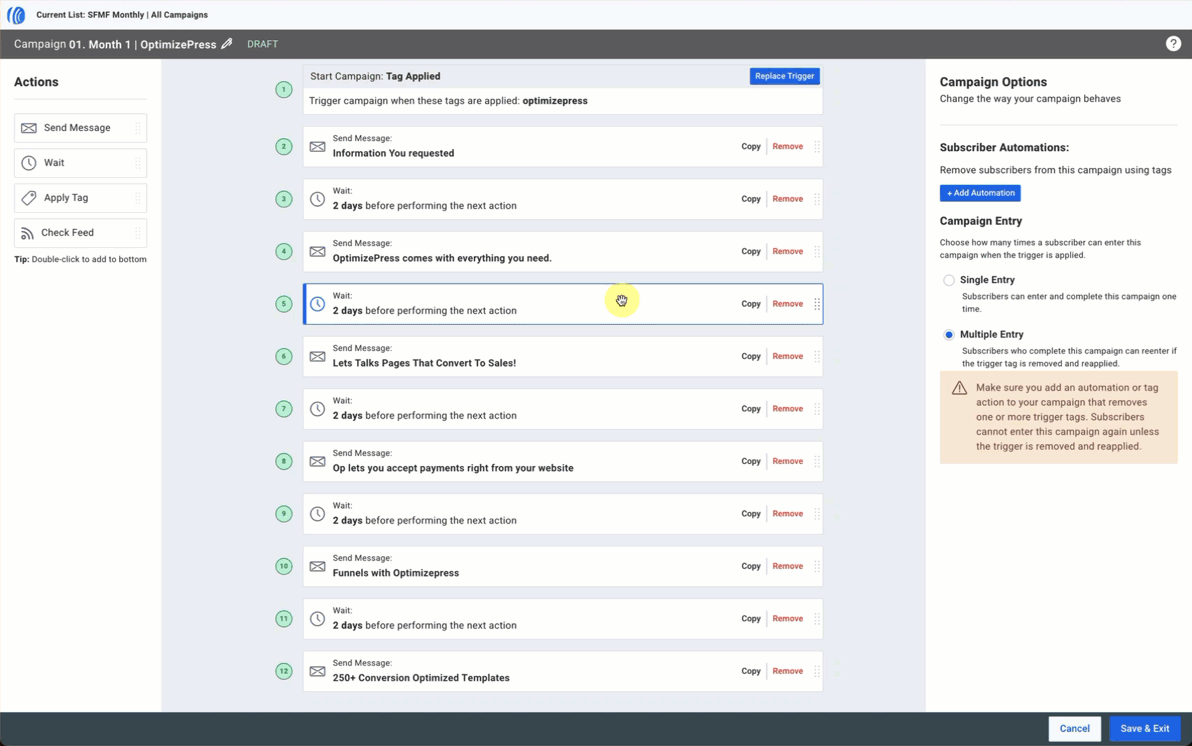
Task: Click clock icon on step 7 Wait
Action: click(318, 409)
